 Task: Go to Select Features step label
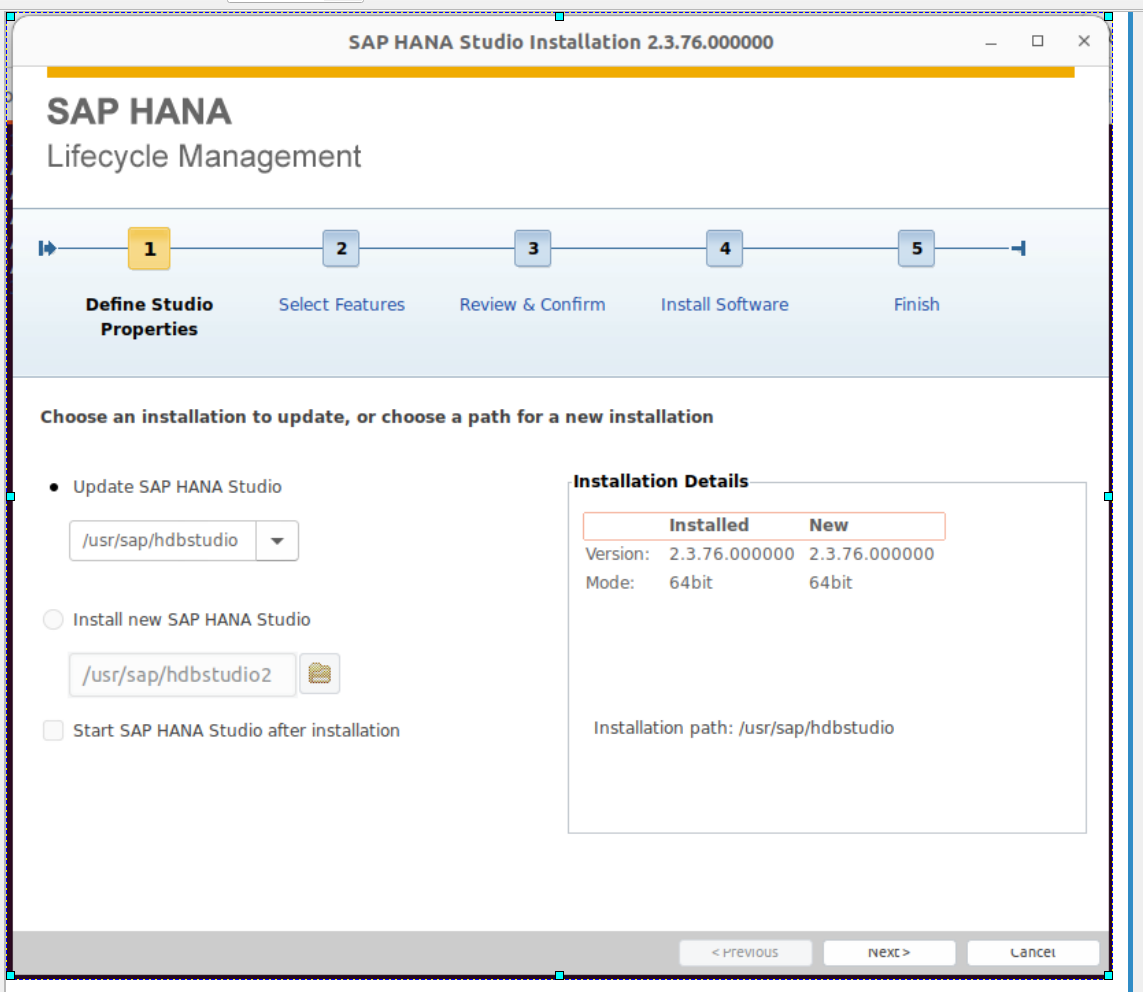341,305
